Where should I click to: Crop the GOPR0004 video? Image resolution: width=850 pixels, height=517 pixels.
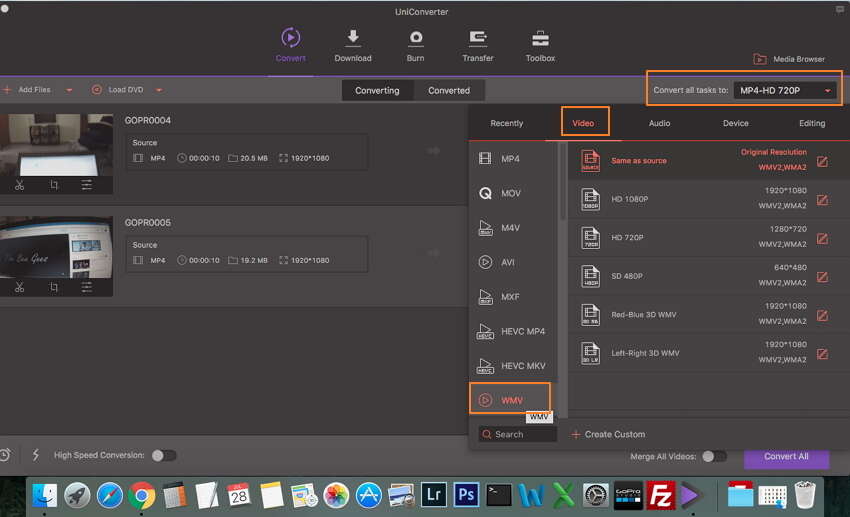pos(54,185)
